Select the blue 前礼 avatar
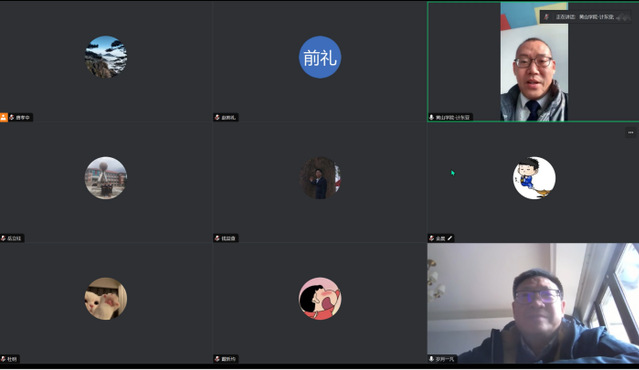 coord(320,57)
